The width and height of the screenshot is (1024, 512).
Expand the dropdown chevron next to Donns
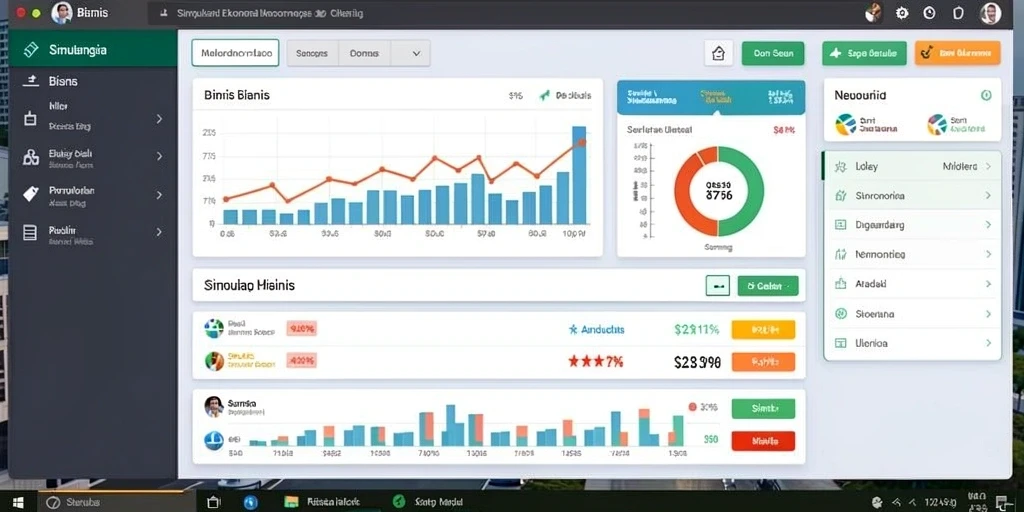pyautogui.click(x=416, y=54)
